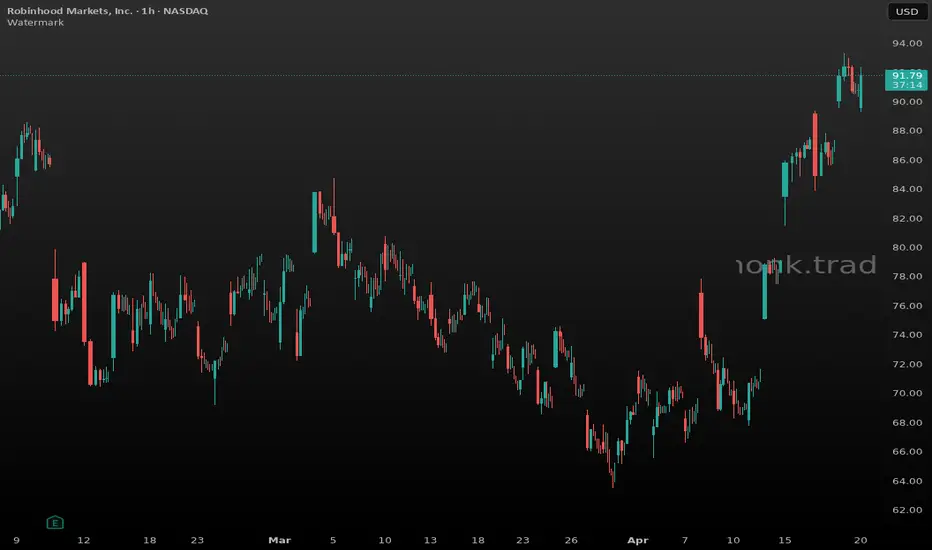Click the current price tag 91.79

point(906,75)
